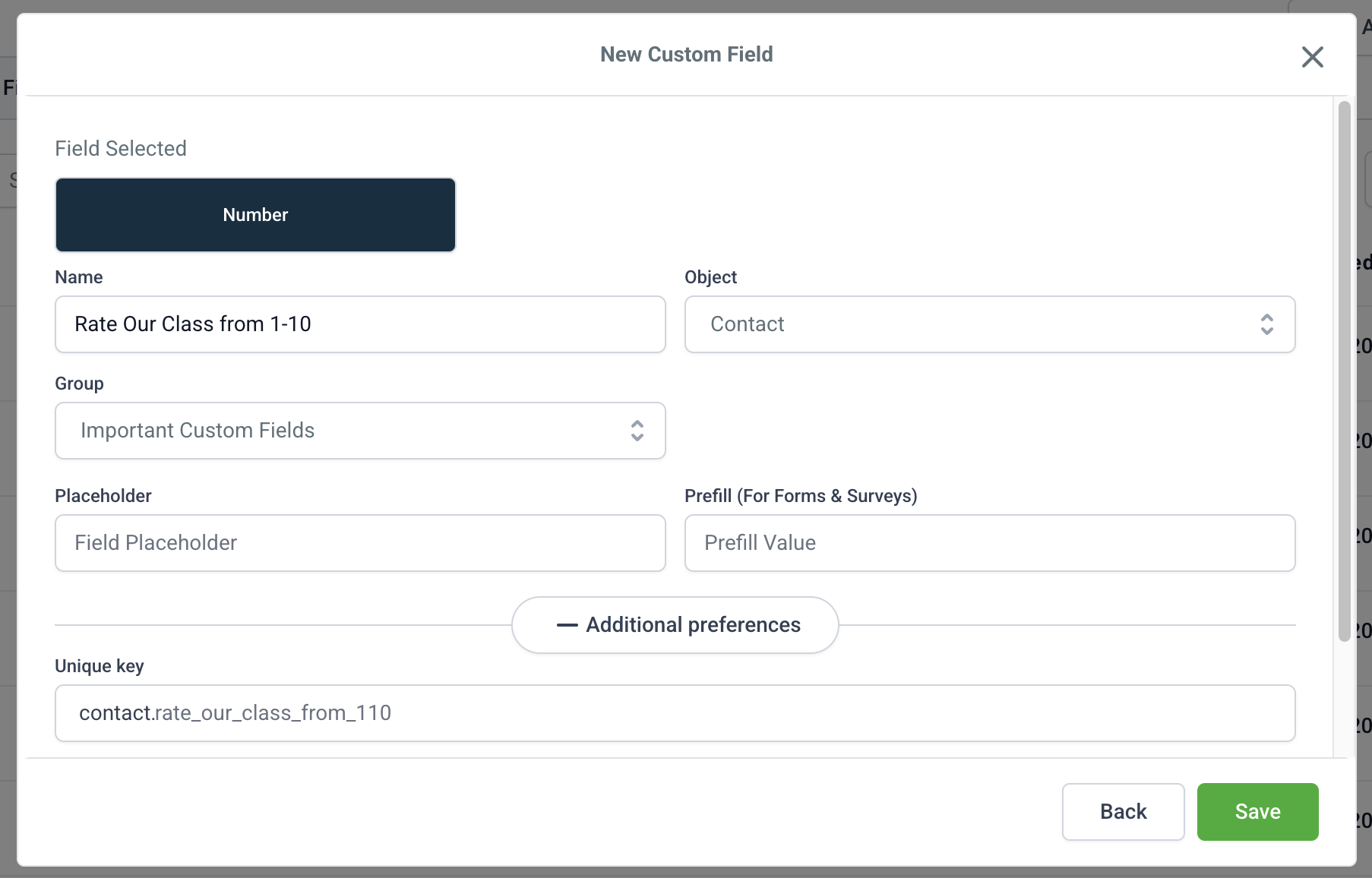Click the selected Number field type tile

[255, 215]
